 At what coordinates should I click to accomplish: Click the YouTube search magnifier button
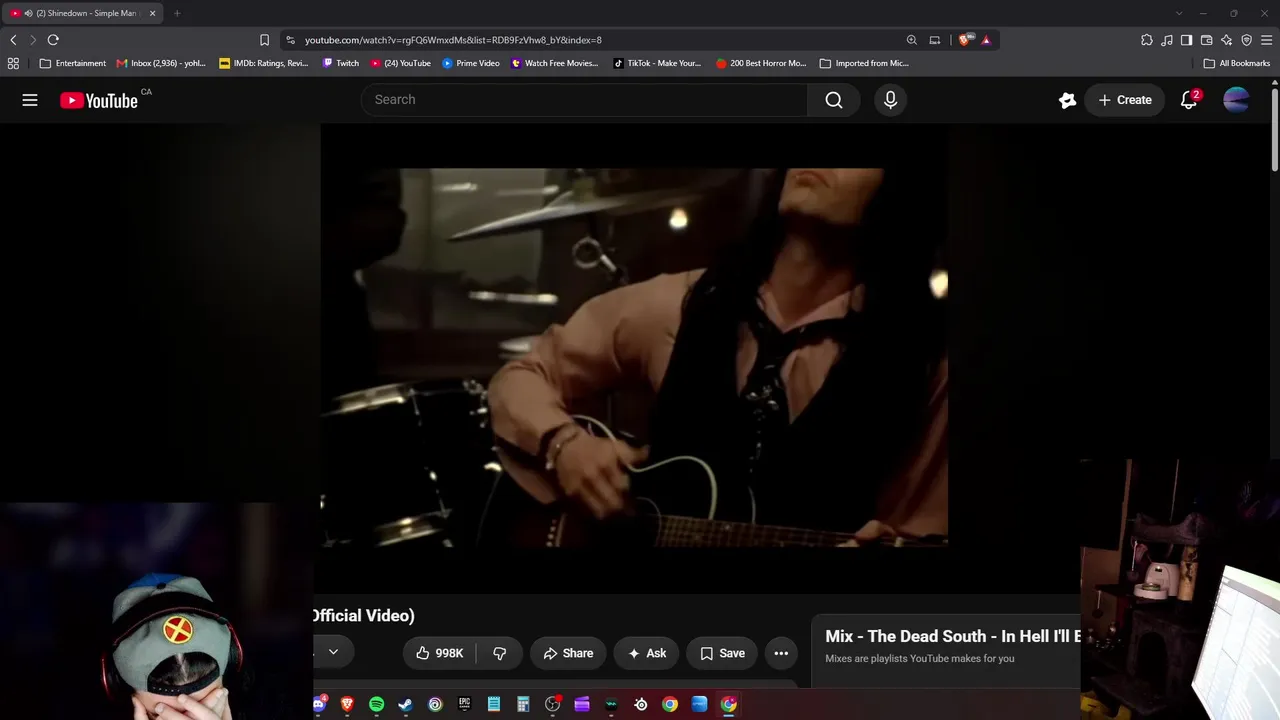pyautogui.click(x=834, y=100)
